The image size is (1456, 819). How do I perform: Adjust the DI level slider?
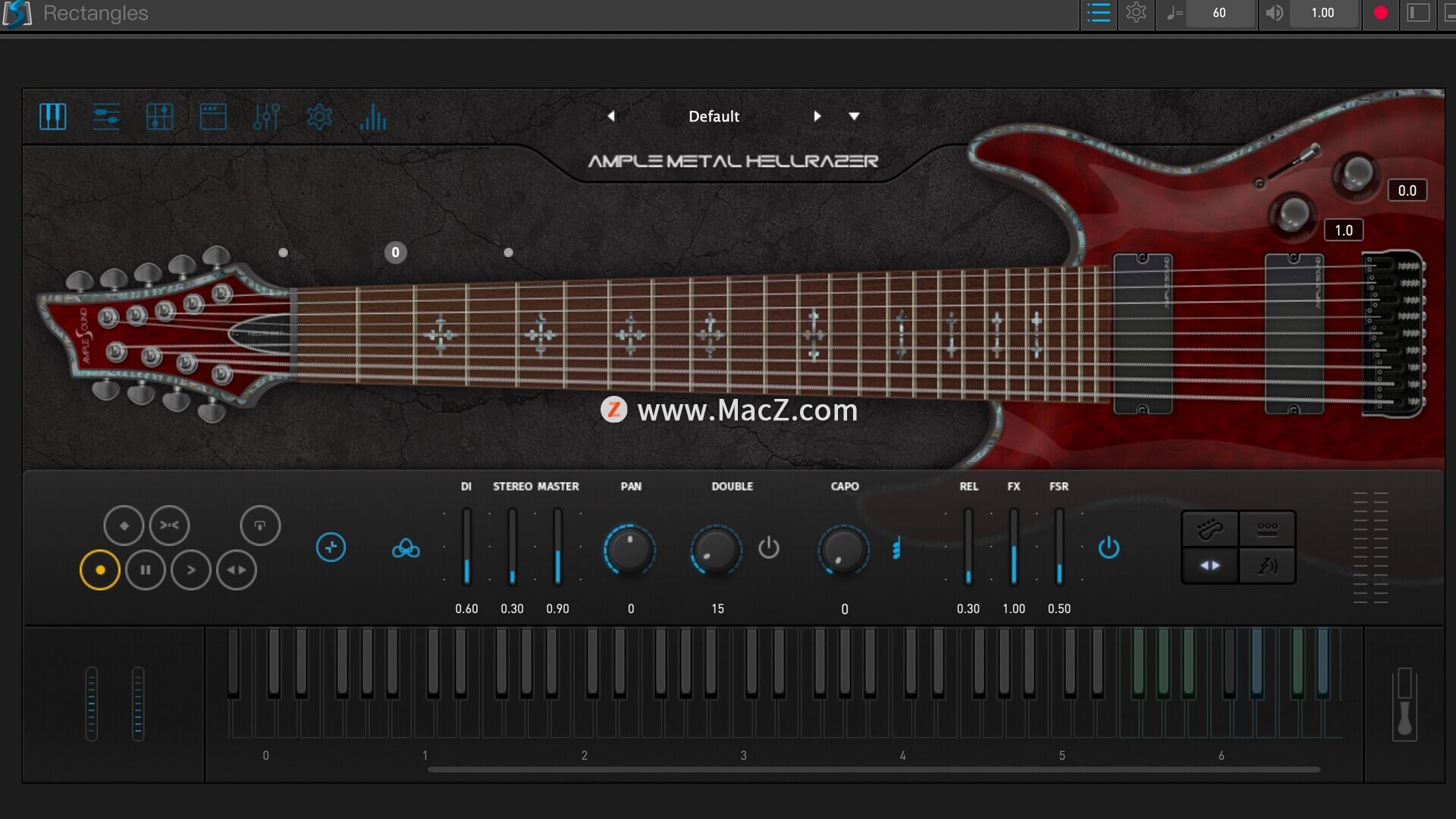(x=466, y=546)
